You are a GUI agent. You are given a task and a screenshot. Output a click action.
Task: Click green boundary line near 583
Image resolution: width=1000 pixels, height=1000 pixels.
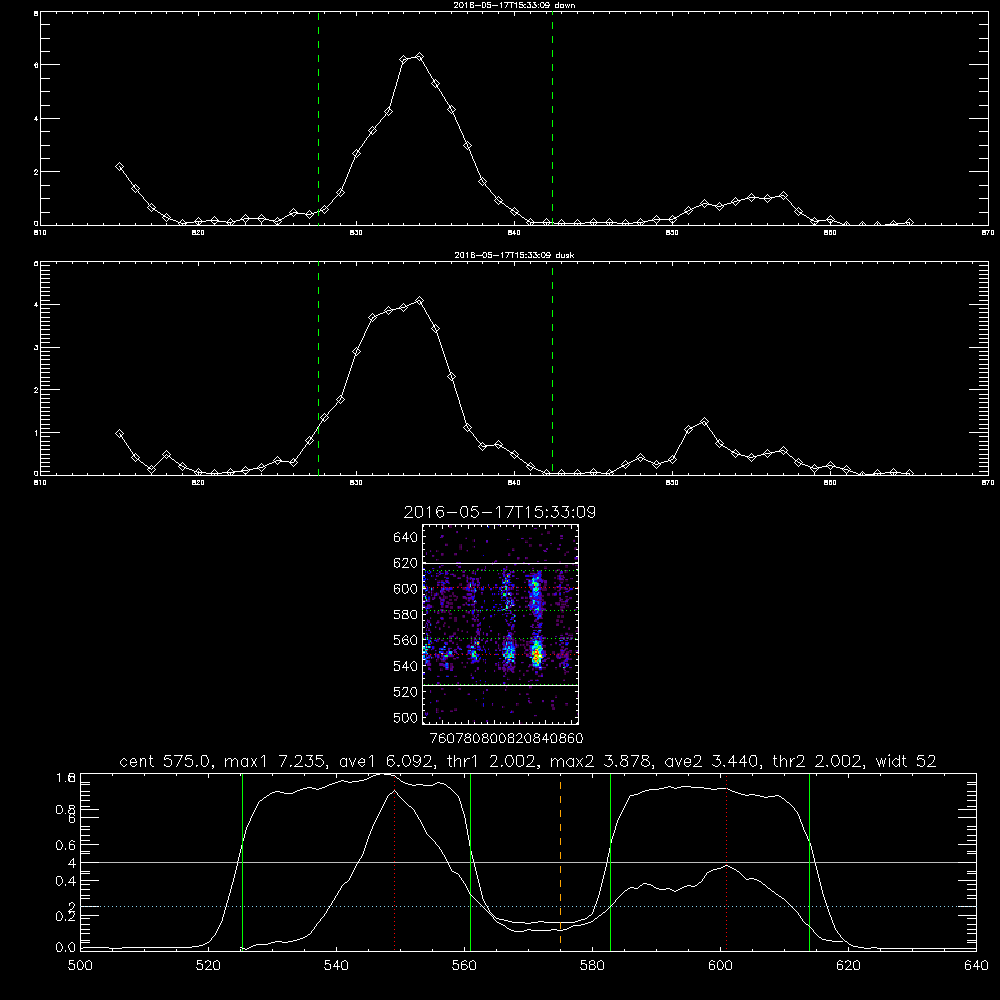[610, 861]
